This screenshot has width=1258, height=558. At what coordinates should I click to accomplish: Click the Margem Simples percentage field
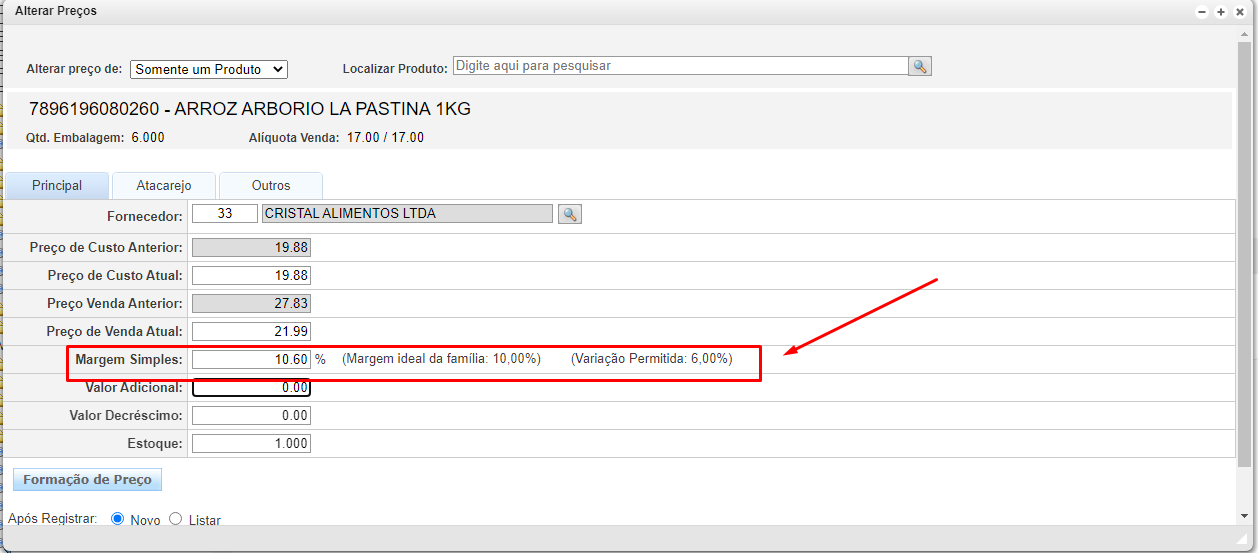[251, 359]
